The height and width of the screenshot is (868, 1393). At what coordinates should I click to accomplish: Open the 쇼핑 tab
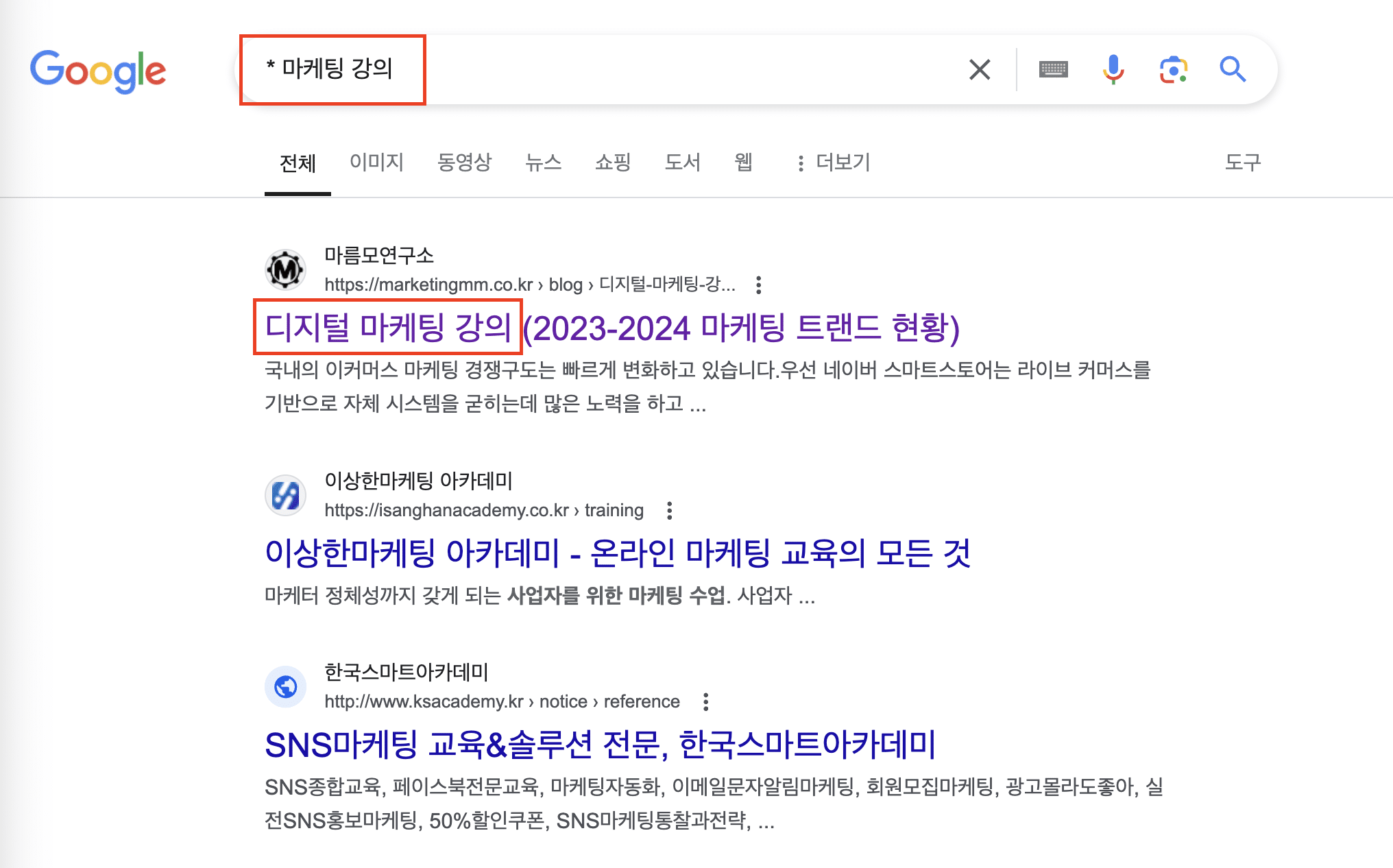pos(613,162)
